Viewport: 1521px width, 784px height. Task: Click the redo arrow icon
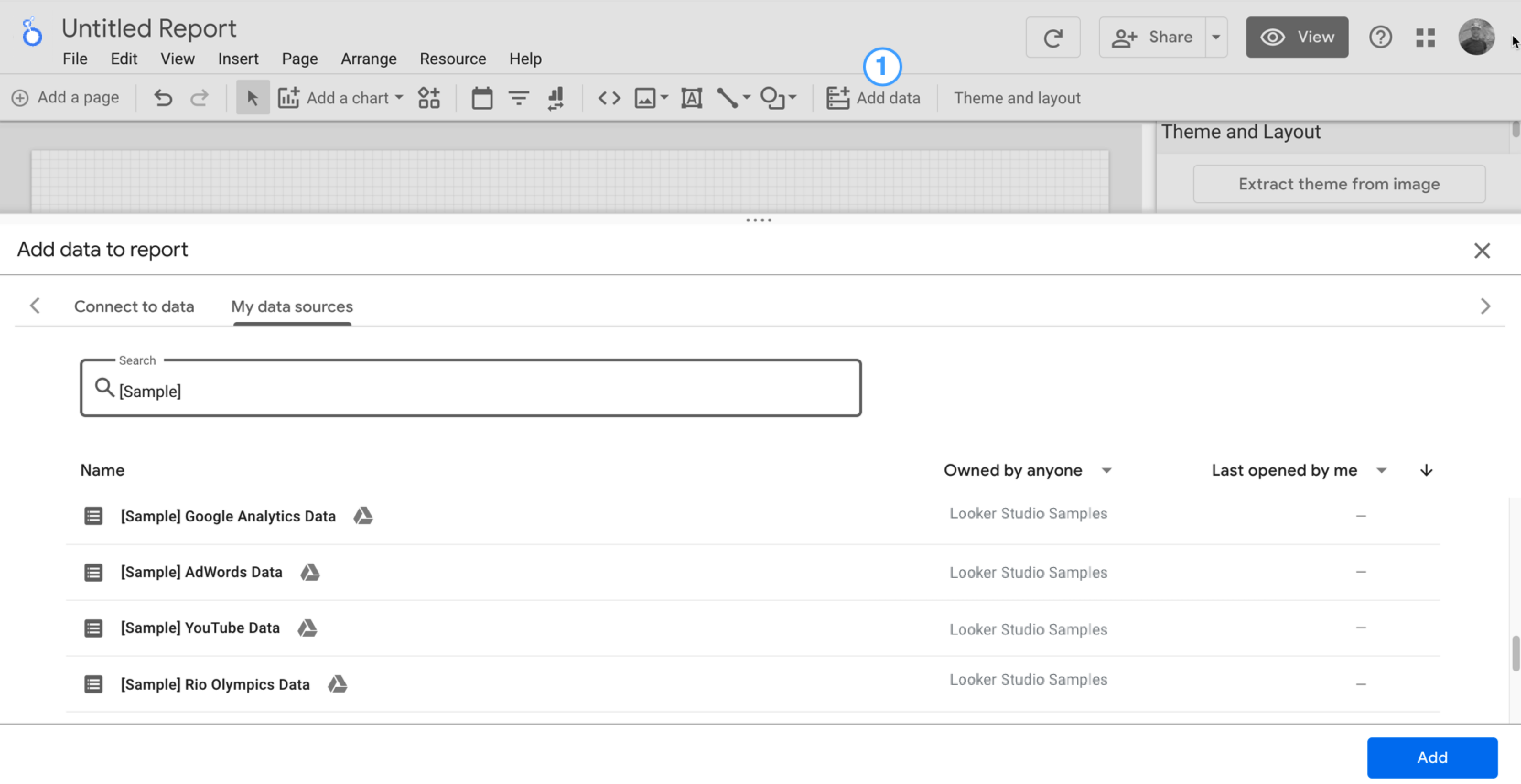point(198,97)
